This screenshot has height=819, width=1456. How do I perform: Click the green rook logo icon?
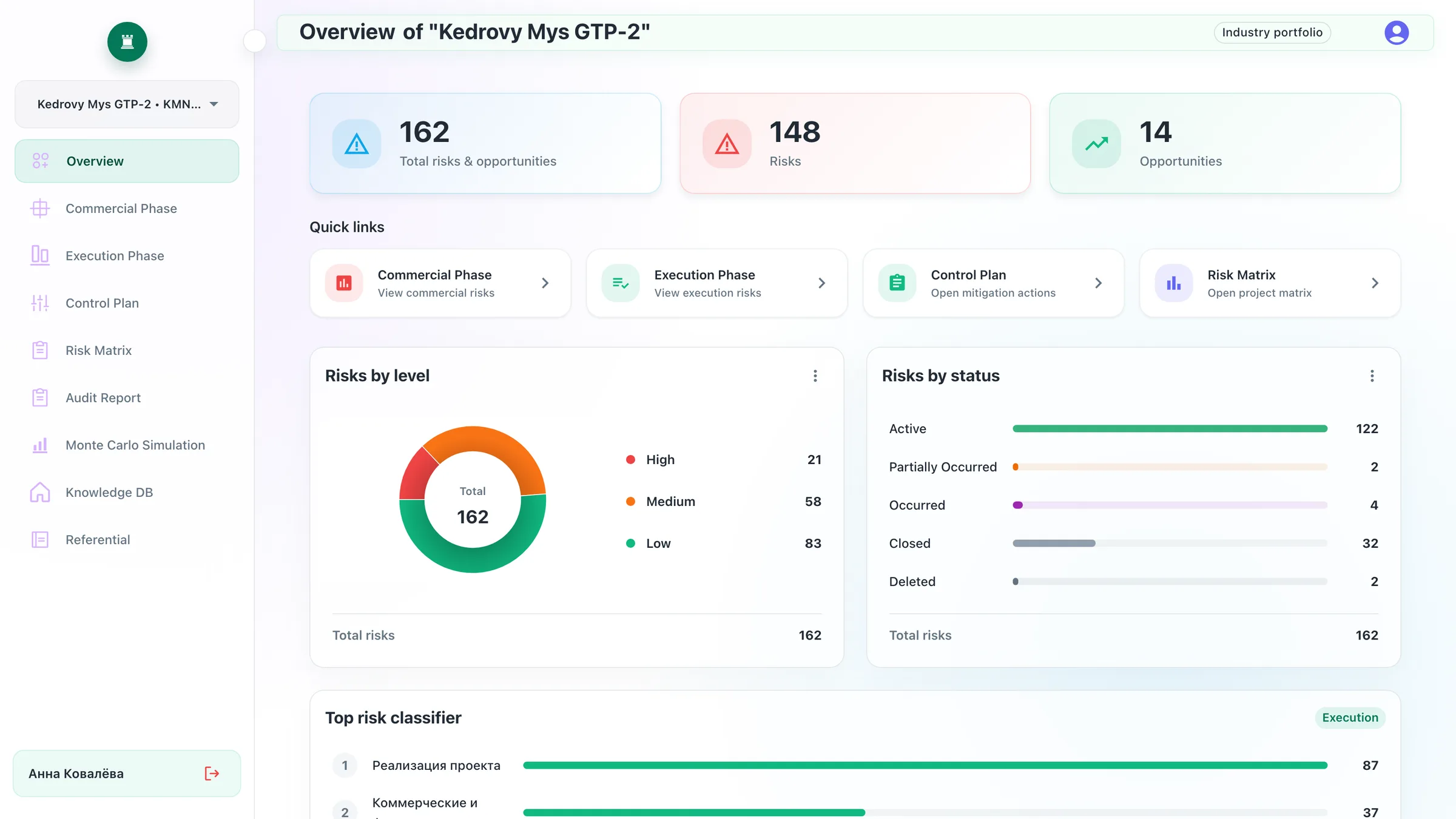point(127,42)
